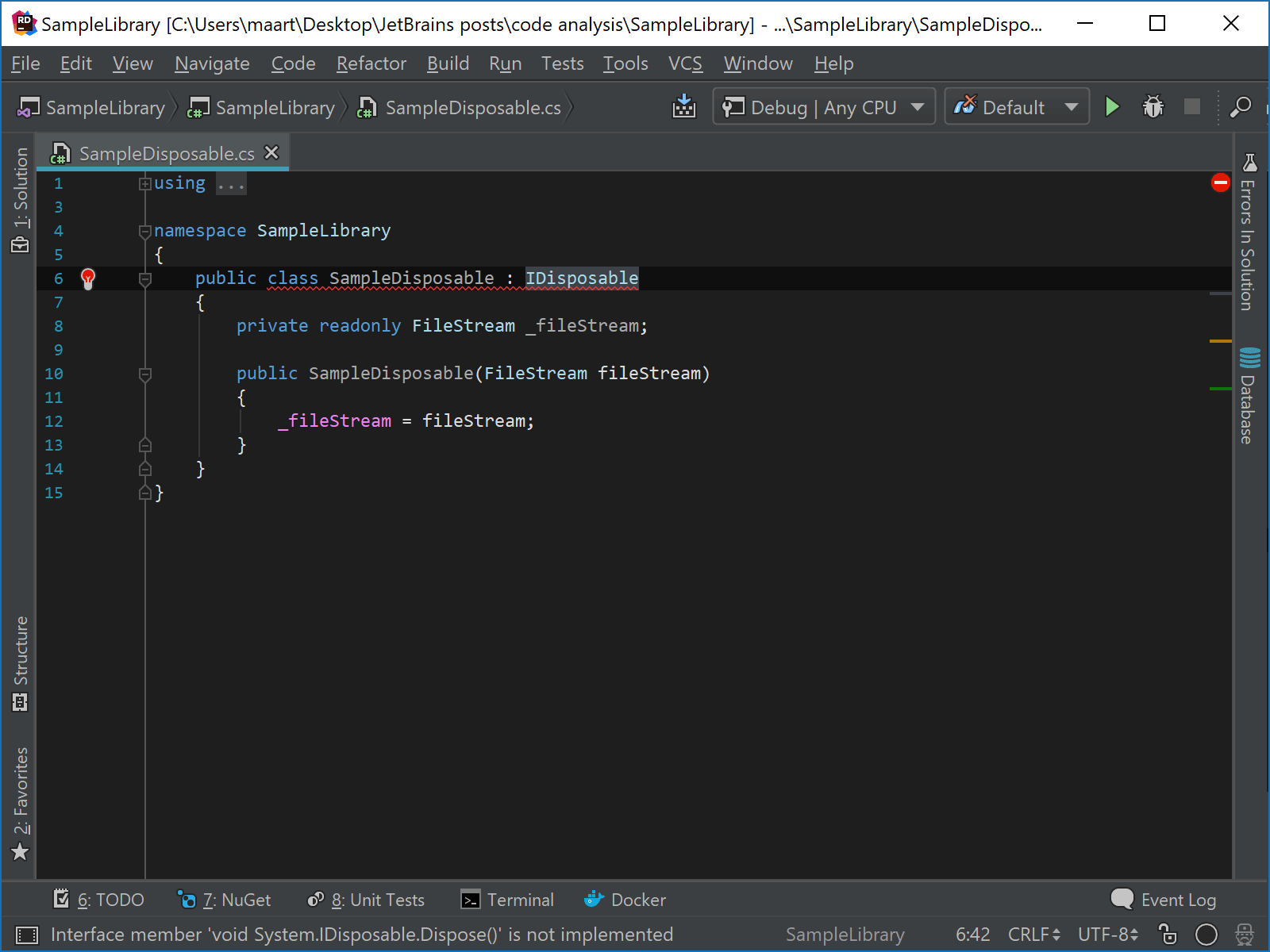Open the Favorites tool window
Viewport: 1270px width, 952px height.
coord(20,803)
